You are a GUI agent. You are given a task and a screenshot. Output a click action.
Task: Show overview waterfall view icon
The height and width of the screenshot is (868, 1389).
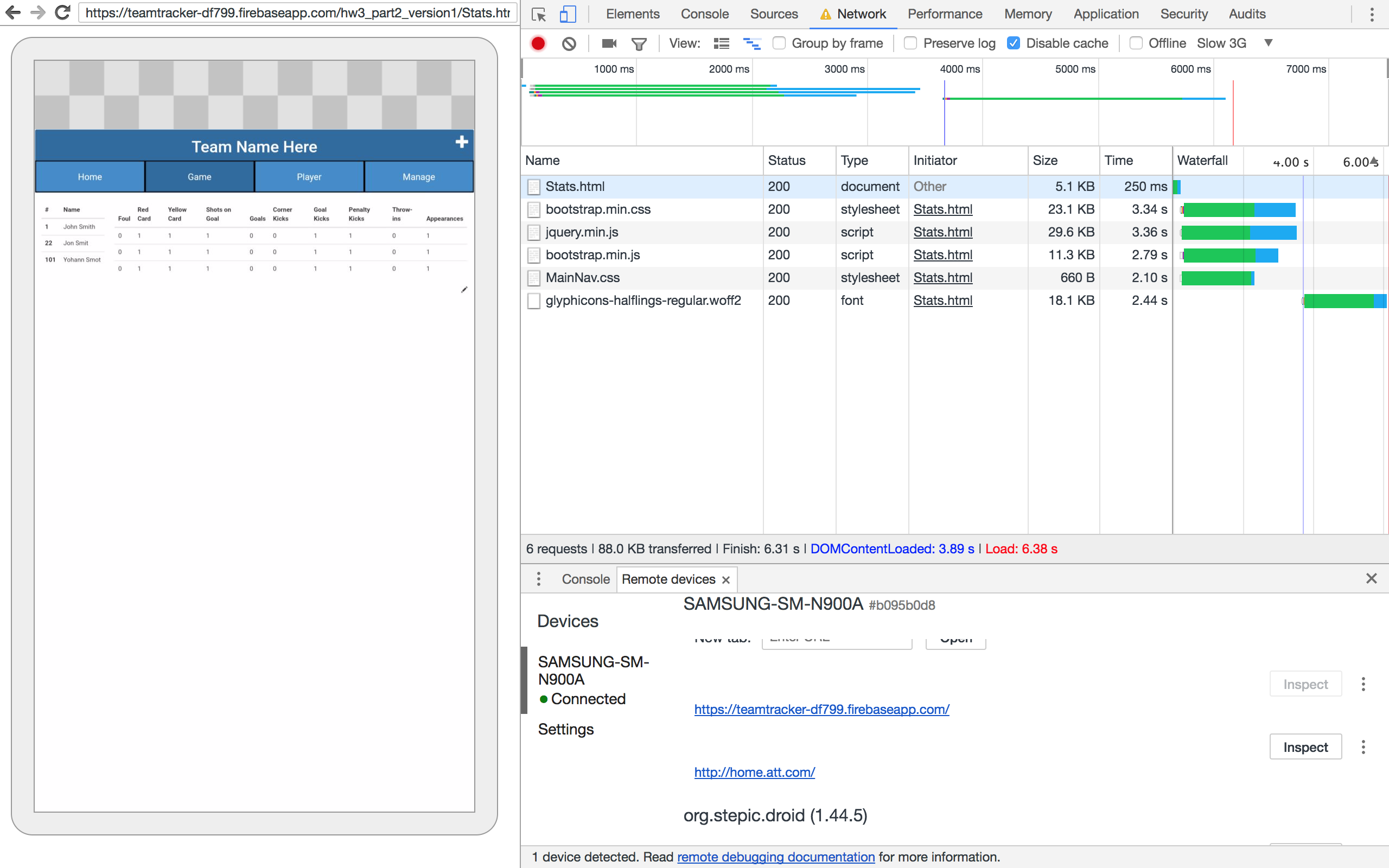752,43
